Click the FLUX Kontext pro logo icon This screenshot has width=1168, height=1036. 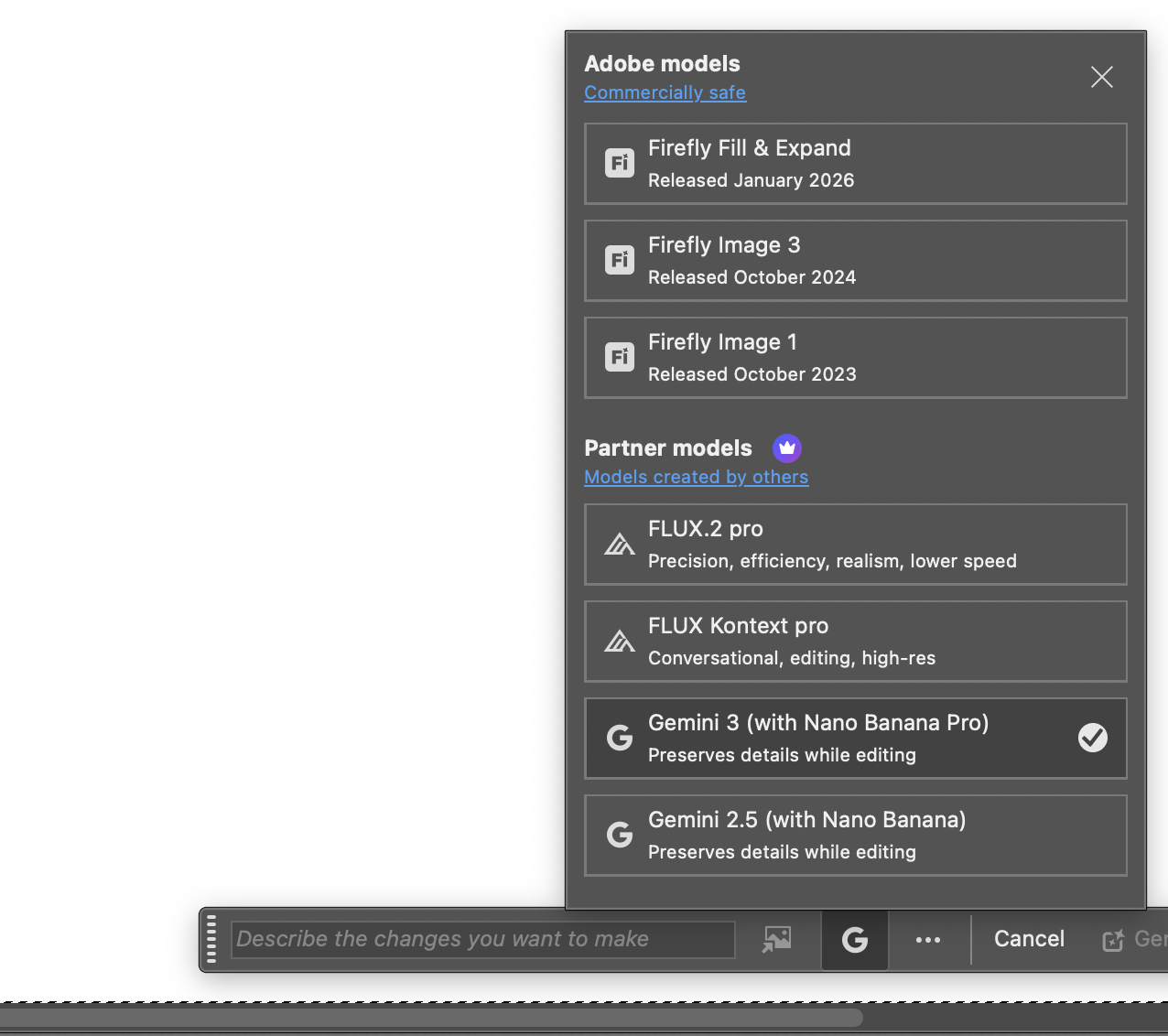(x=620, y=642)
